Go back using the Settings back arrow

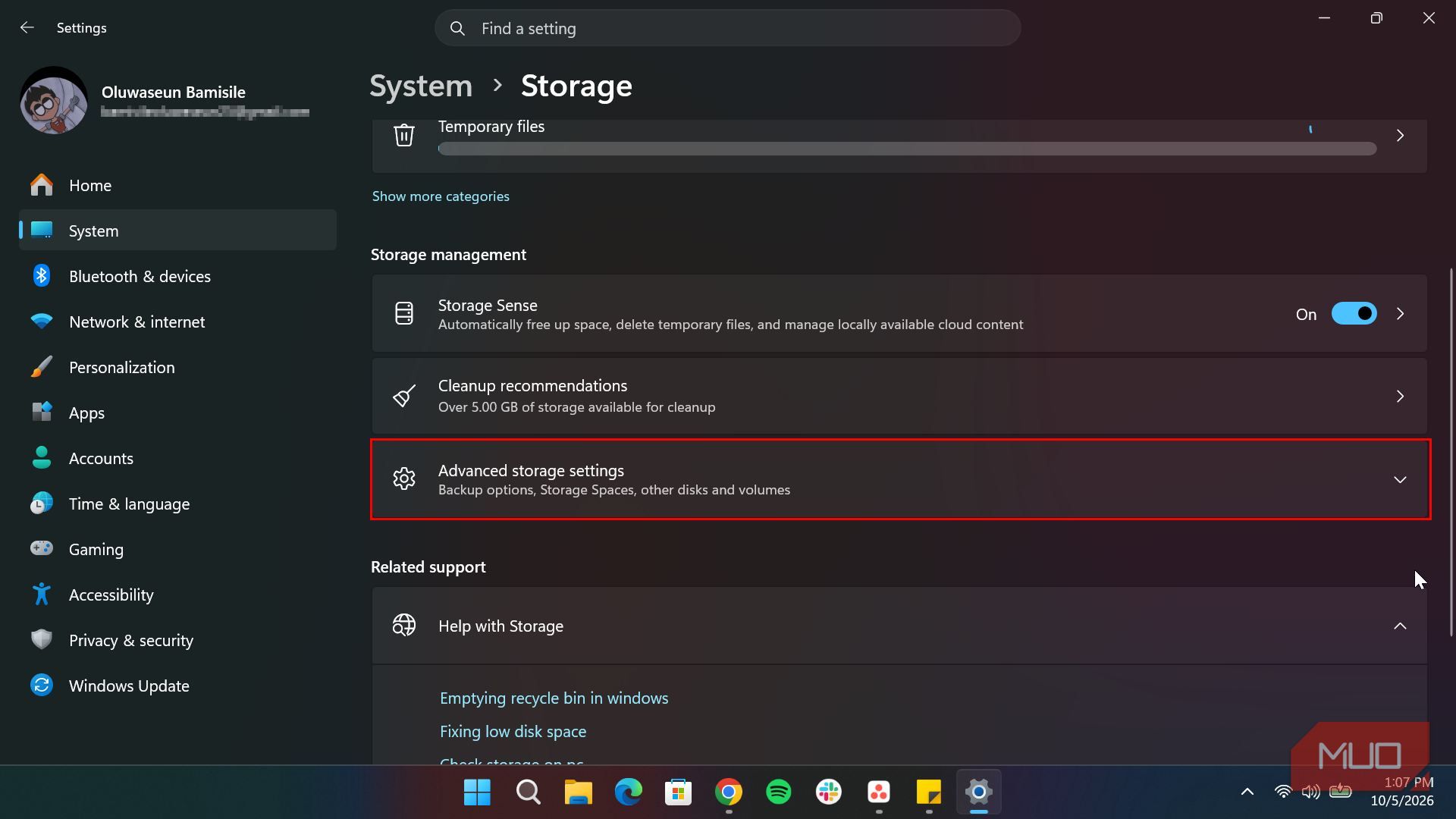pyautogui.click(x=27, y=28)
